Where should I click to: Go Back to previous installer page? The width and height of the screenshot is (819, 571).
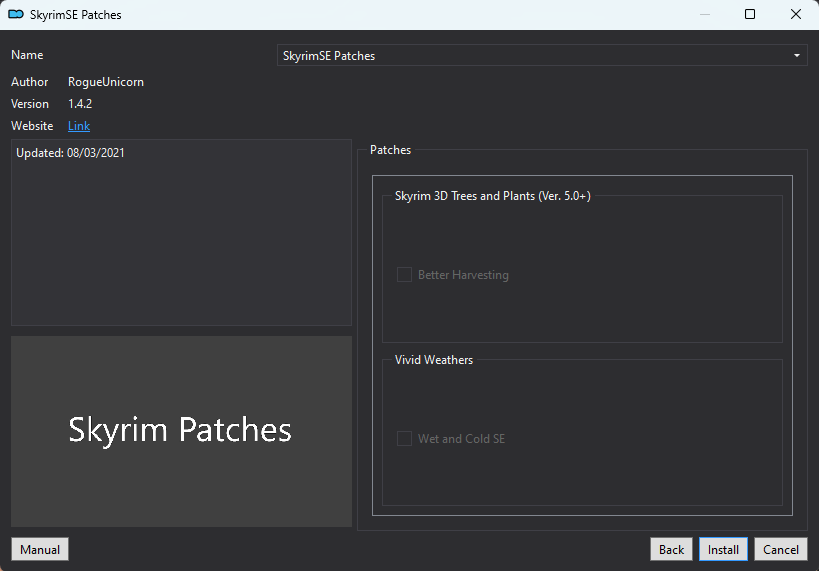click(671, 550)
